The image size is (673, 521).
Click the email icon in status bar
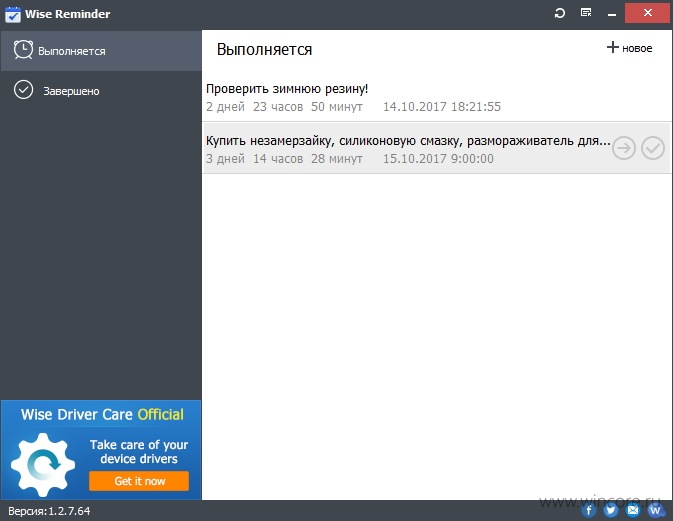[x=633, y=510]
